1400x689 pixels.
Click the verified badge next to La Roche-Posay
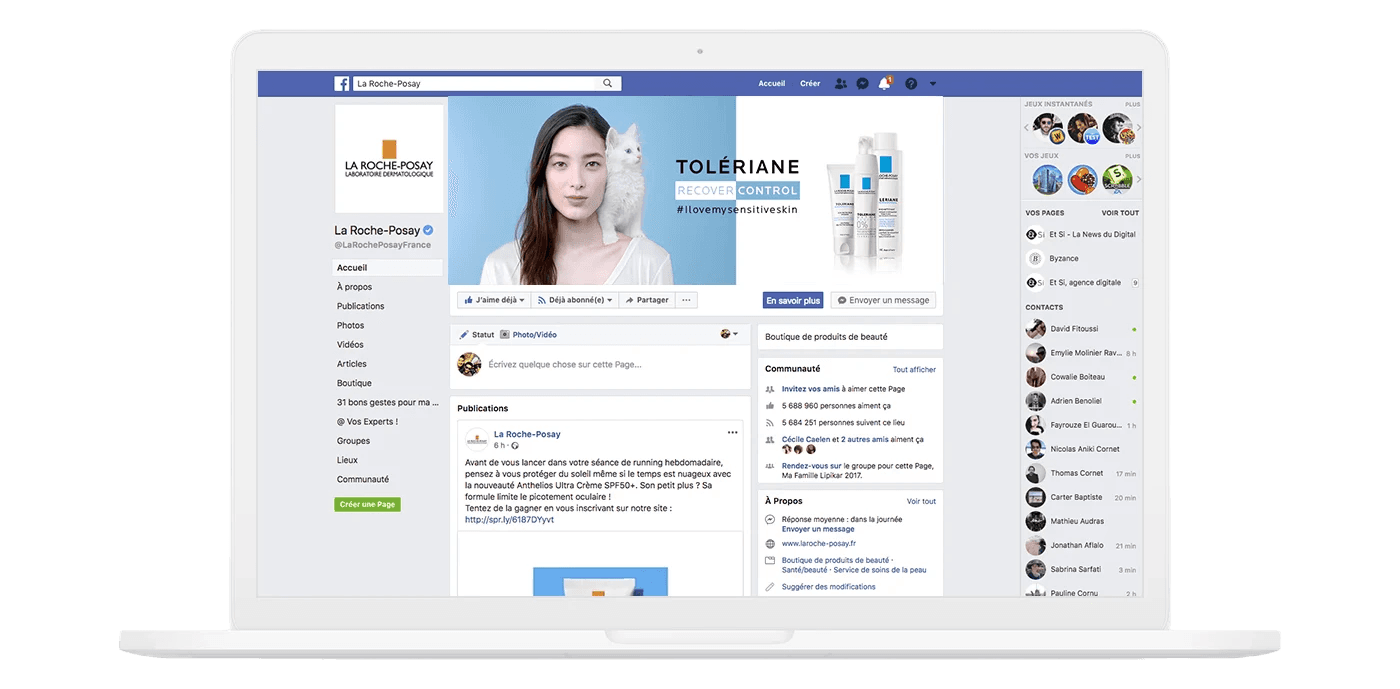[428, 231]
